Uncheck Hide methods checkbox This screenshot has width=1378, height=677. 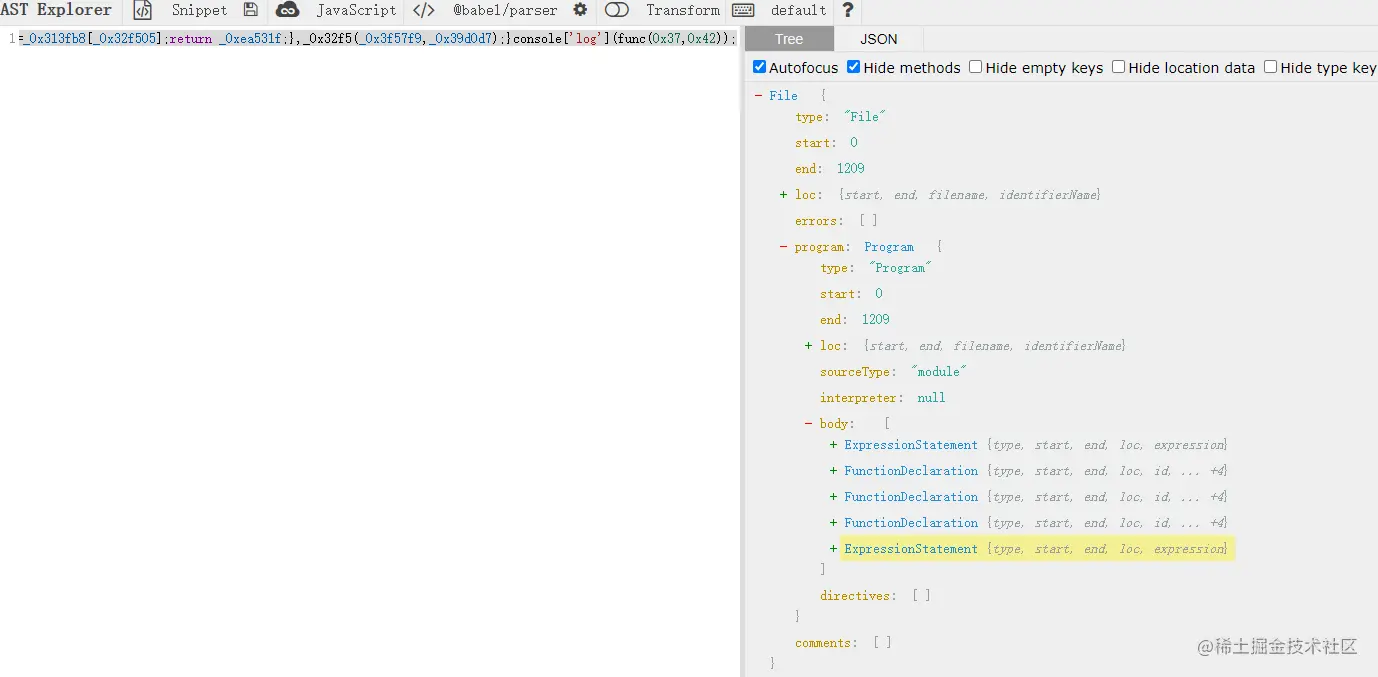854,67
